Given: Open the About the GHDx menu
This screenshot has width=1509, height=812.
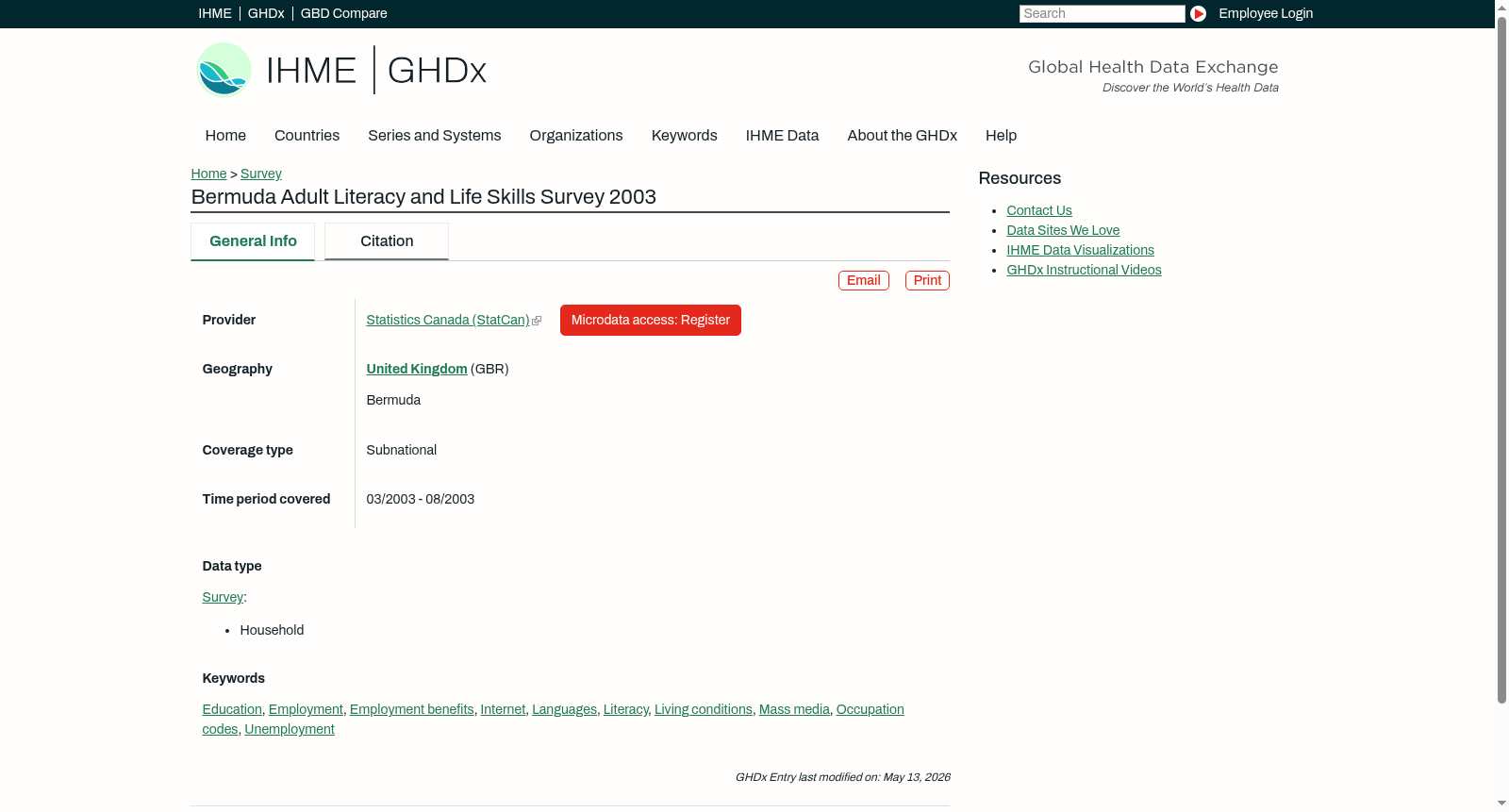Looking at the screenshot, I should tap(902, 136).
